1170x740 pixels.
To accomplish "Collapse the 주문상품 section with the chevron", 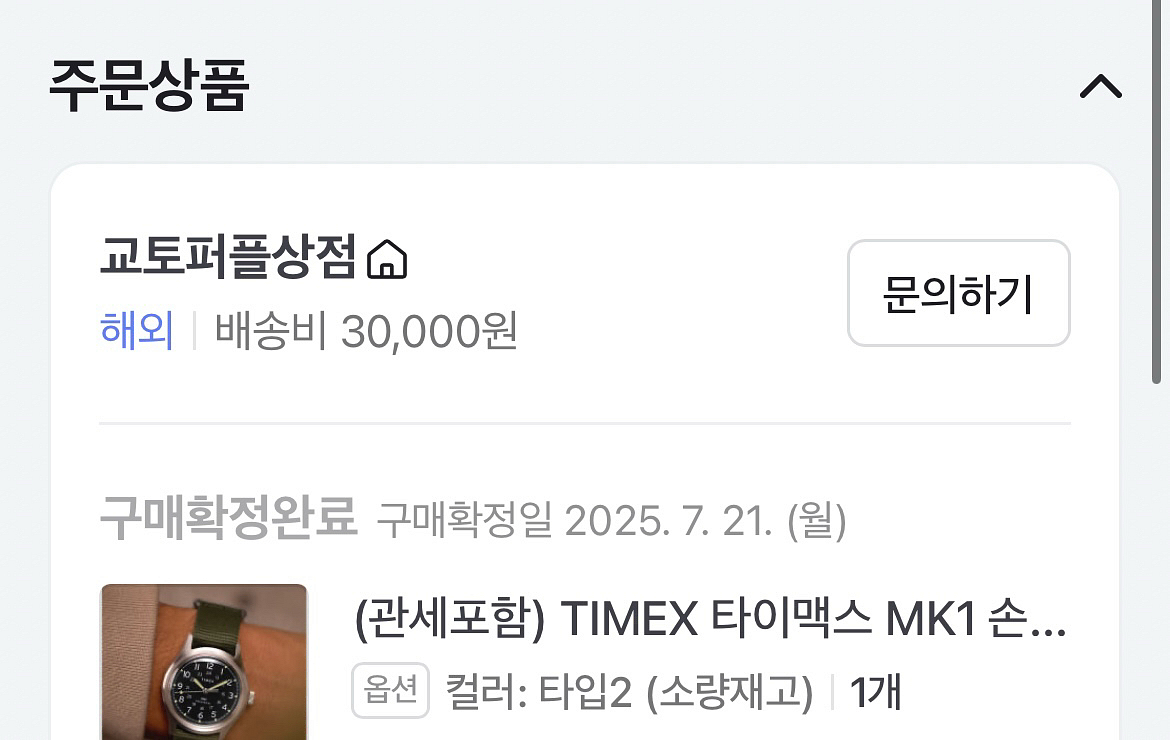I will point(1101,87).
